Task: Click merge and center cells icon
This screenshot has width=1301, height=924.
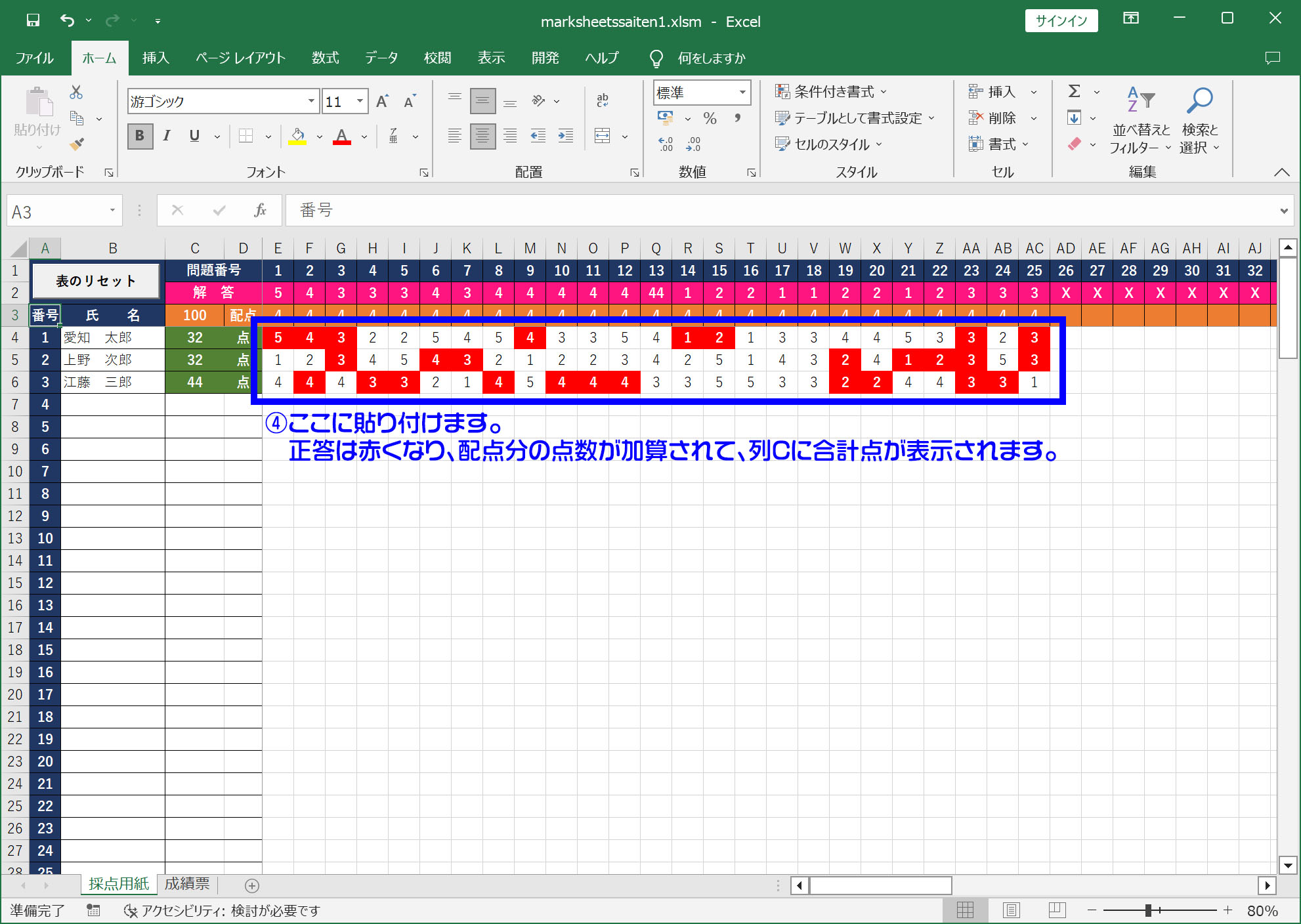Action: (602, 136)
